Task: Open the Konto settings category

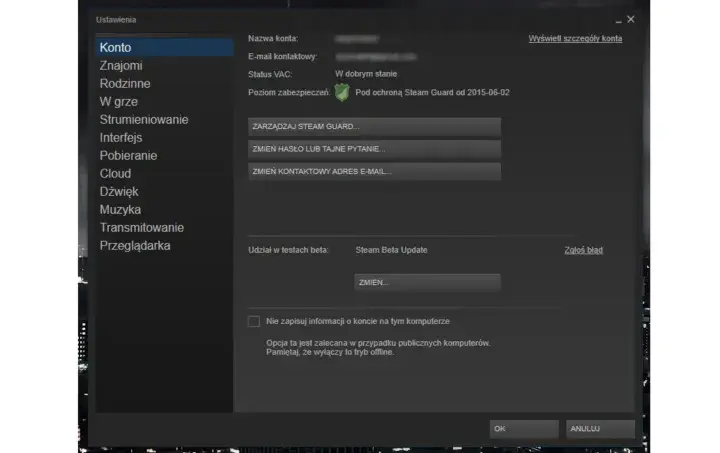Action: (164, 48)
